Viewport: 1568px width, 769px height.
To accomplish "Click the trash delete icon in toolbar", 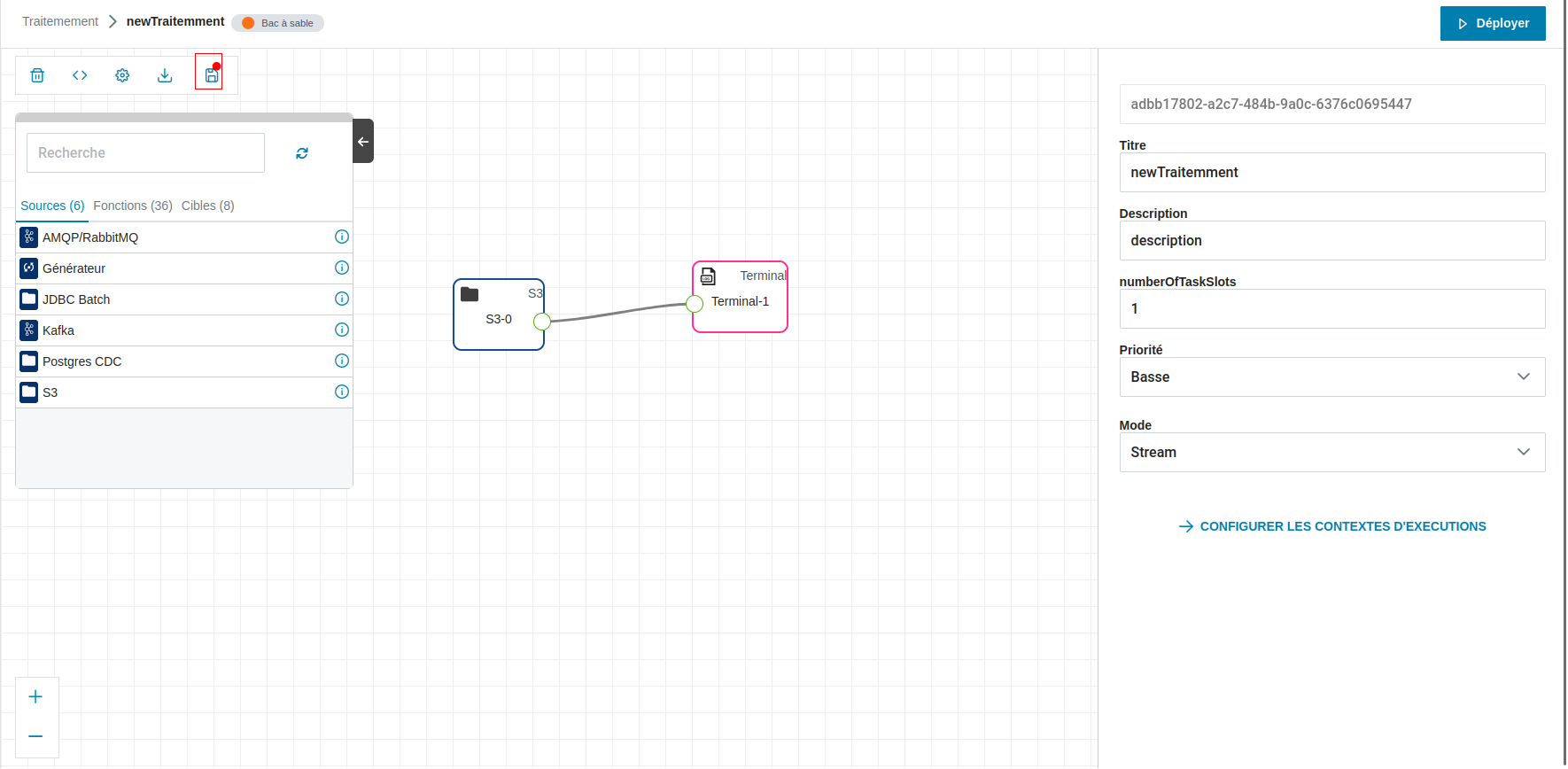I will 37,75.
